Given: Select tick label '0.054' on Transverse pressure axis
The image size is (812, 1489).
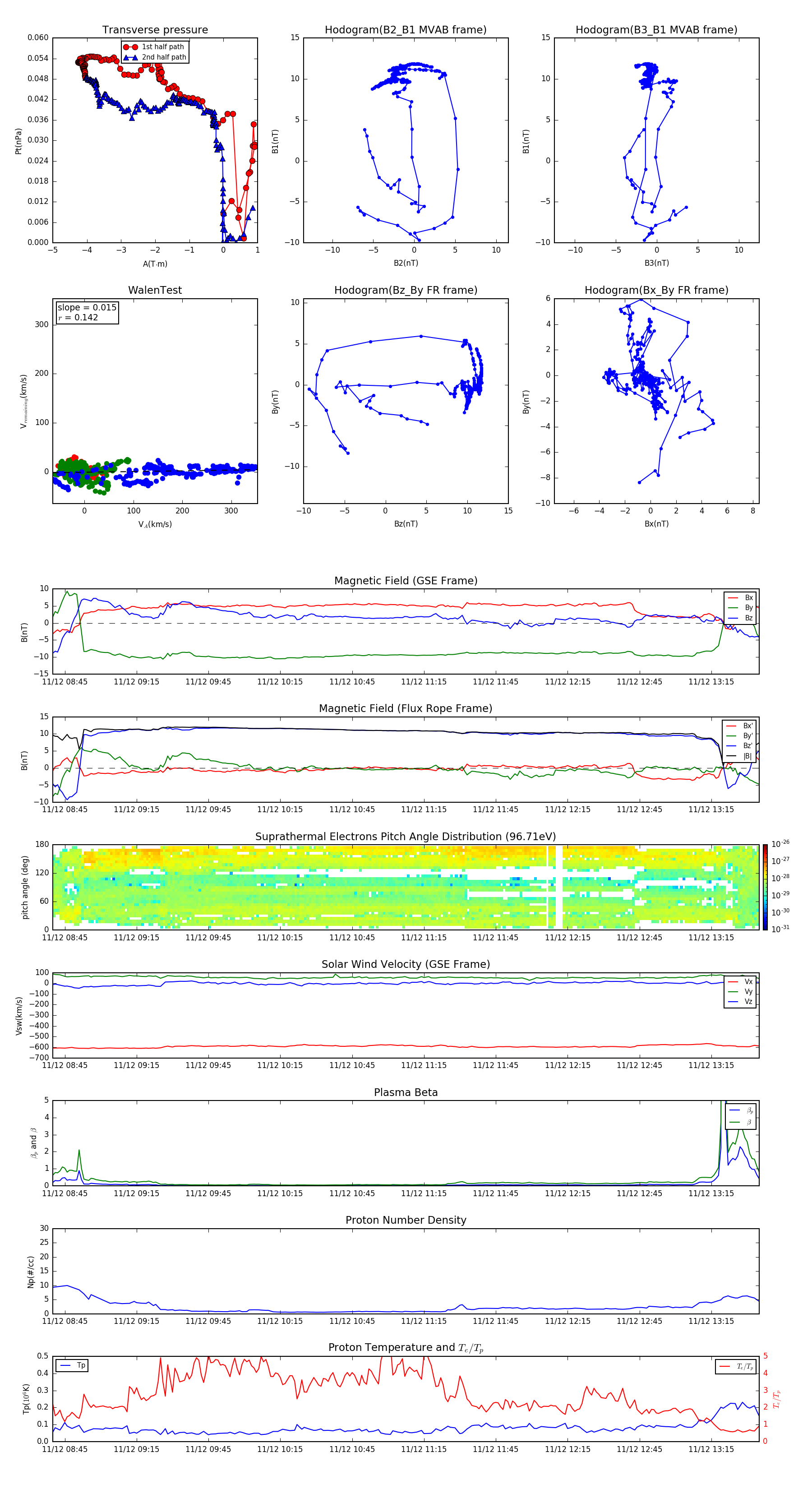Looking at the screenshot, I should 38,58.
